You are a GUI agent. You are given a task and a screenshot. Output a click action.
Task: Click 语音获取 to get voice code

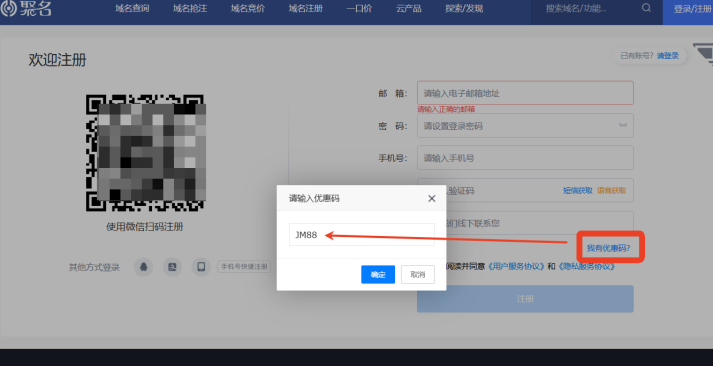(612, 191)
